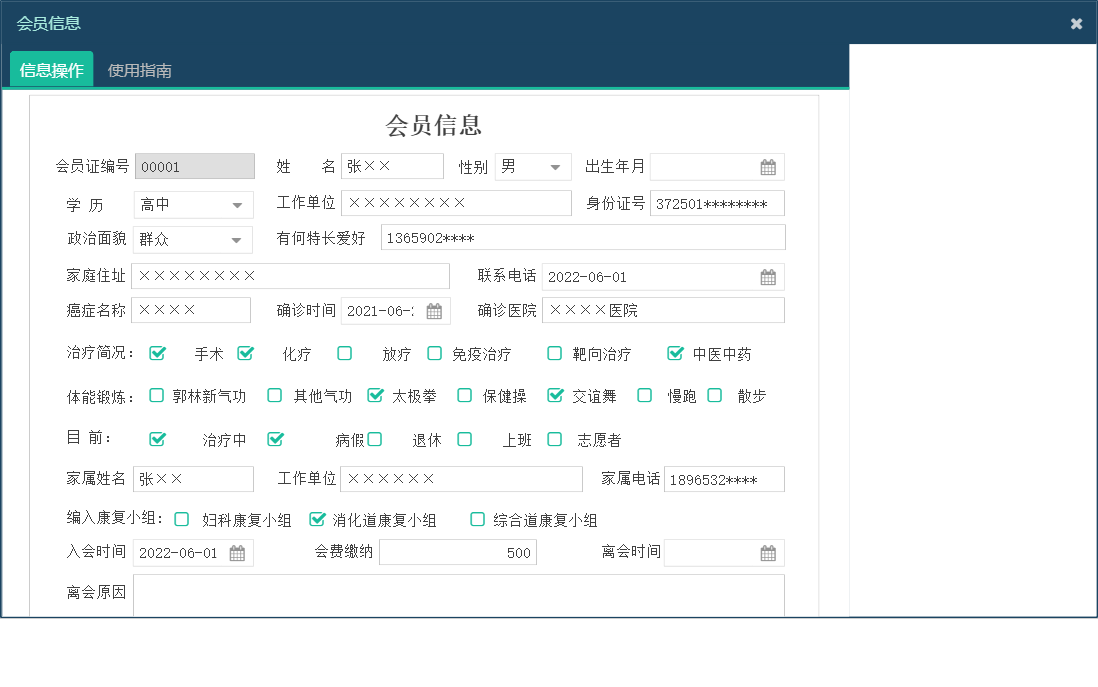
Task: Check the 靶向治疗 option
Action: (x=553, y=353)
